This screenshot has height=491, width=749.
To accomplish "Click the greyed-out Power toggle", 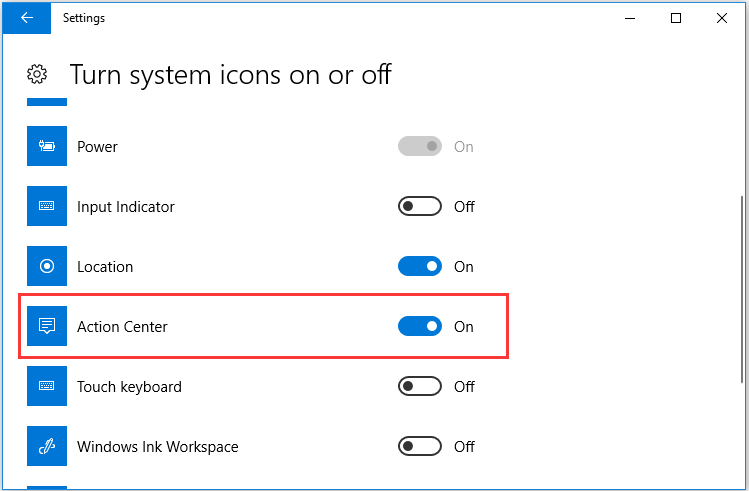I will point(420,146).
